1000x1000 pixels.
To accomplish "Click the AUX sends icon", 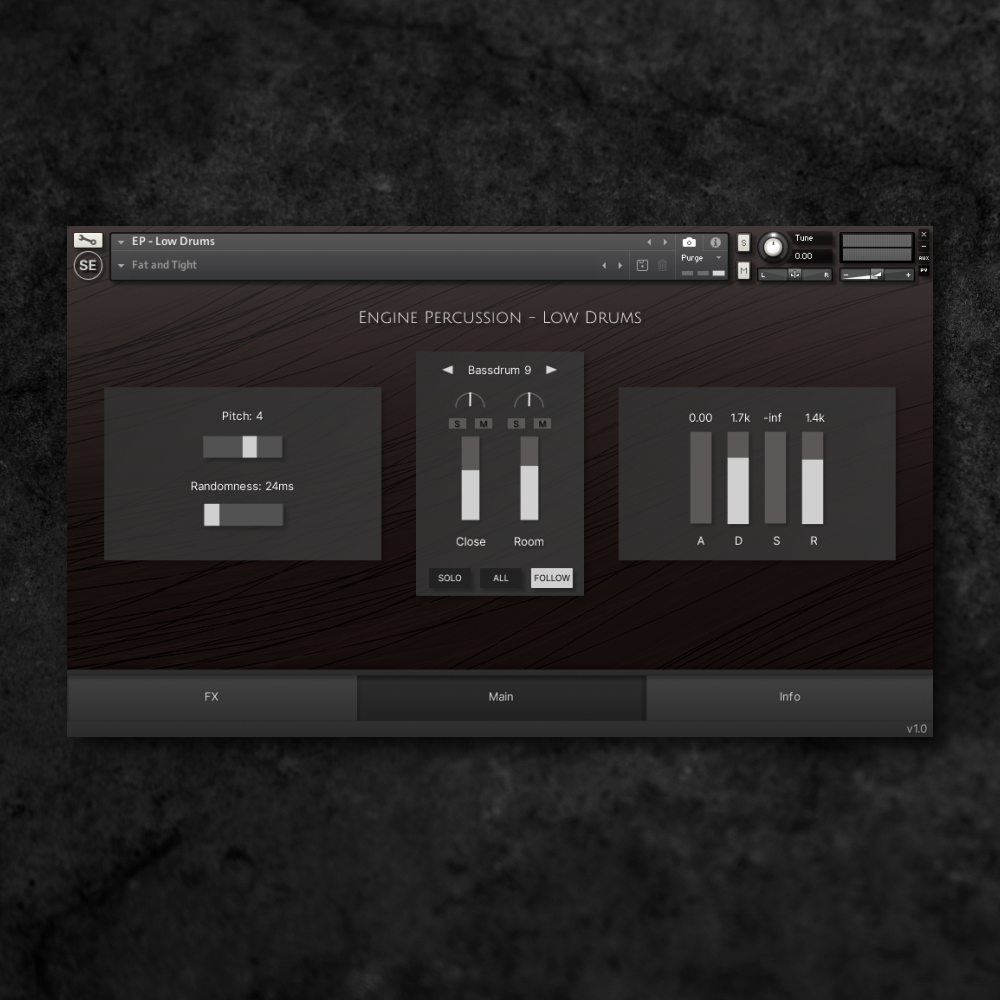I will click(x=923, y=258).
